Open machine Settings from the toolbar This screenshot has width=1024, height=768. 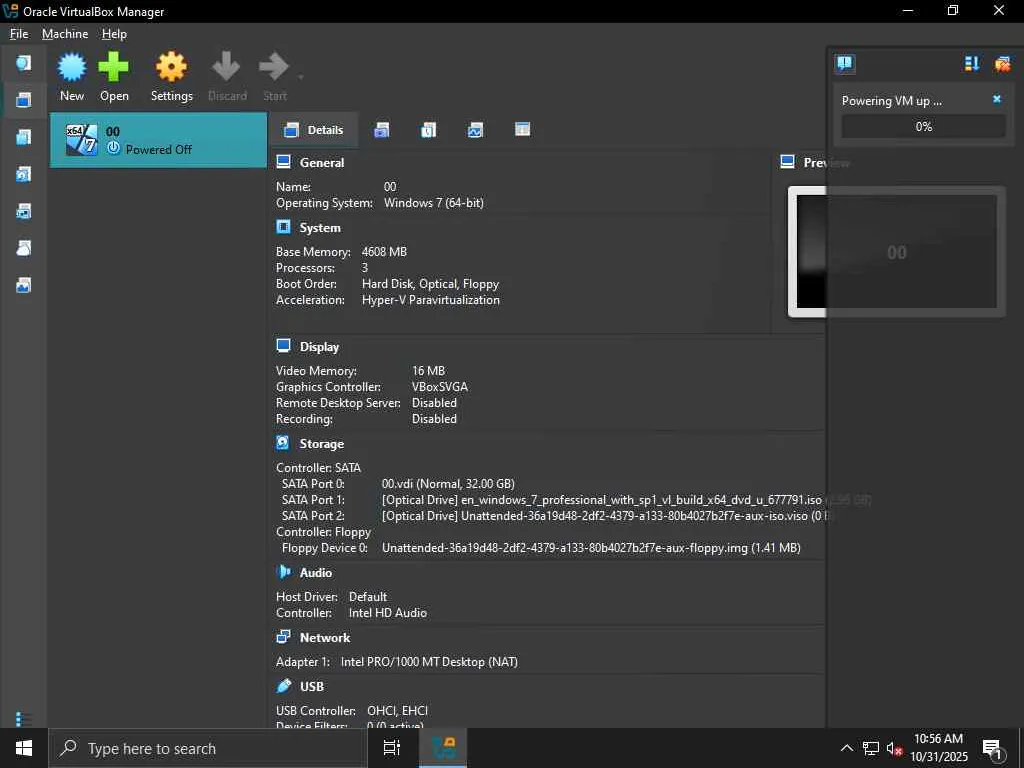coord(172,76)
